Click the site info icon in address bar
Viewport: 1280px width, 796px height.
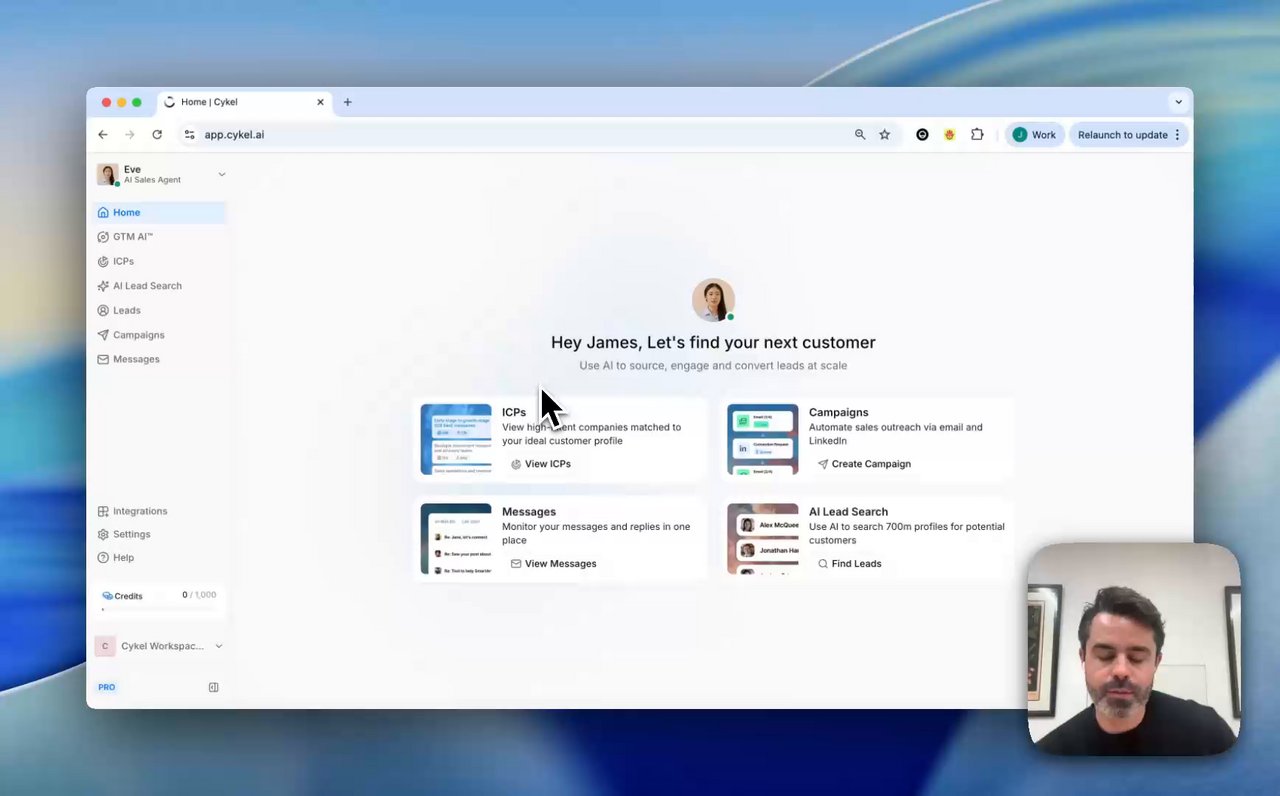[189, 135]
